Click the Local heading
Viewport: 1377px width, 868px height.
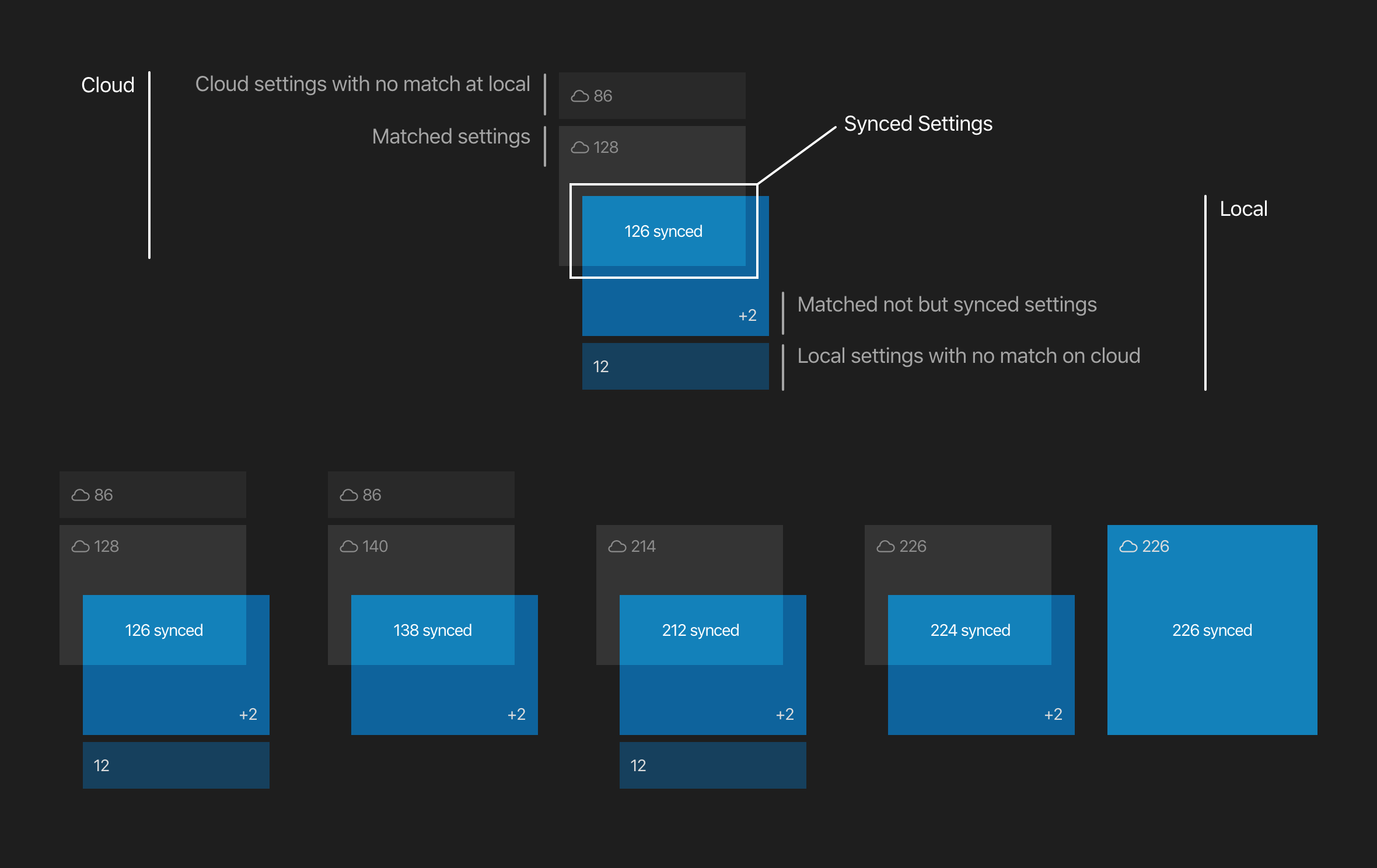[1243, 209]
